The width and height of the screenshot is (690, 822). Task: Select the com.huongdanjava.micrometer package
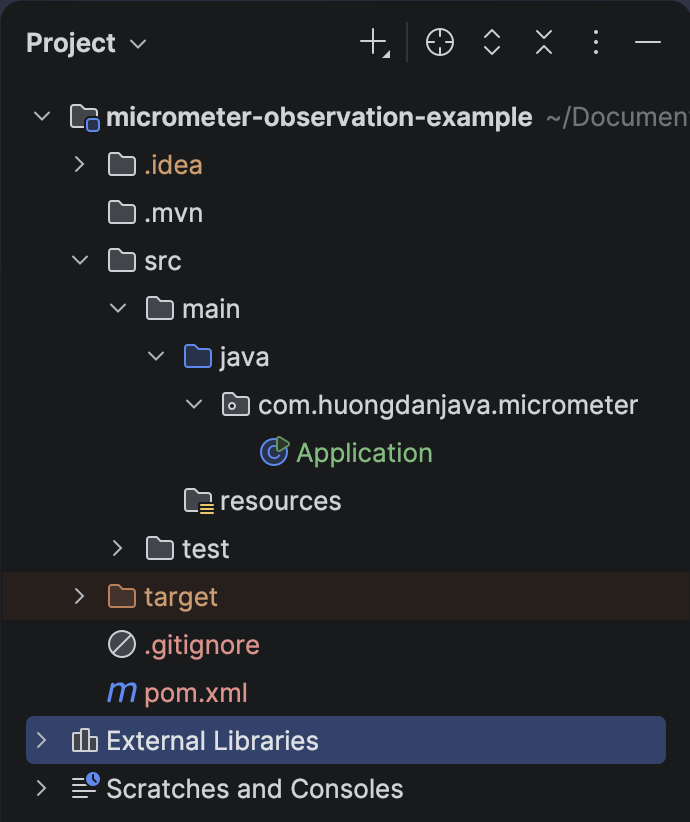pyautogui.click(x=447, y=405)
